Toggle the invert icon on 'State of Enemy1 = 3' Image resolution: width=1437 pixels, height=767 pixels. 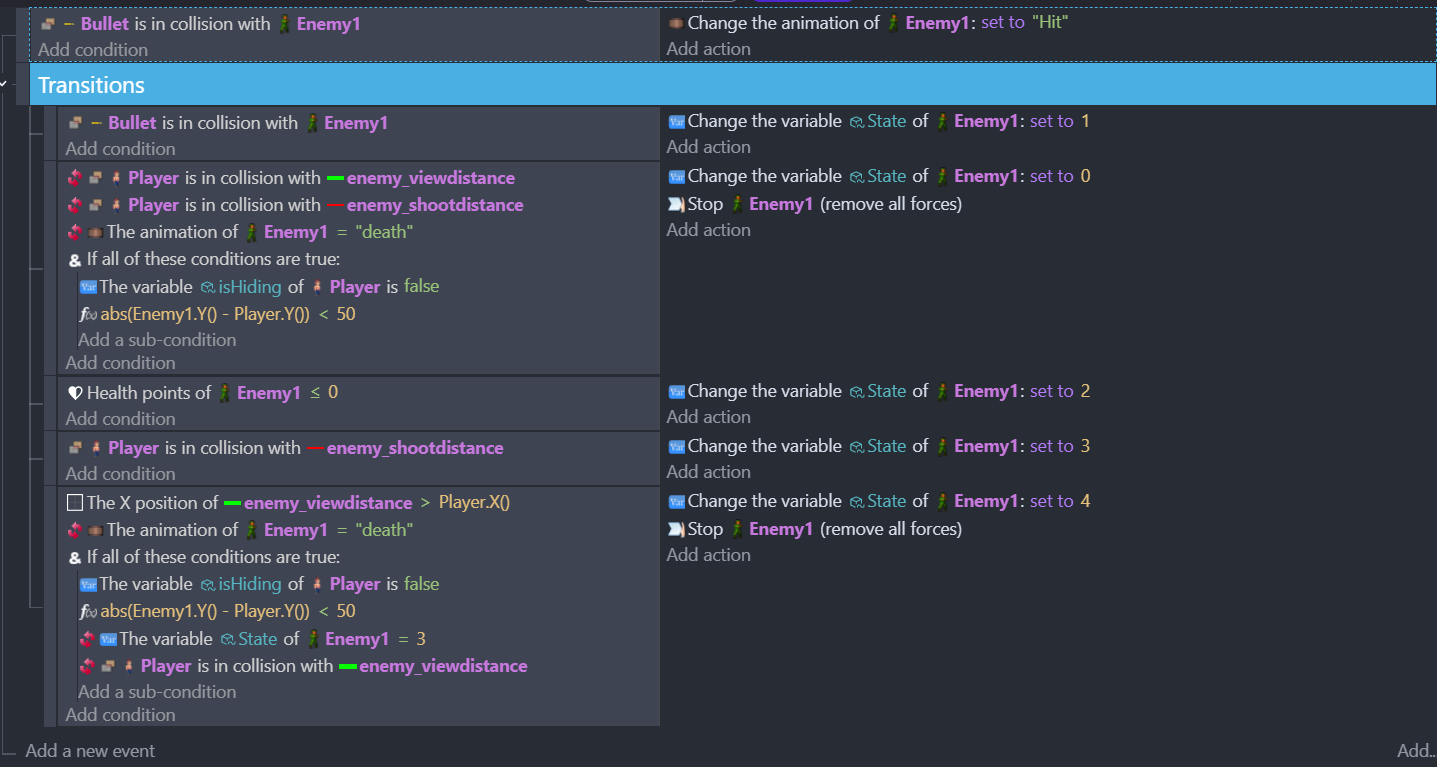pos(88,639)
